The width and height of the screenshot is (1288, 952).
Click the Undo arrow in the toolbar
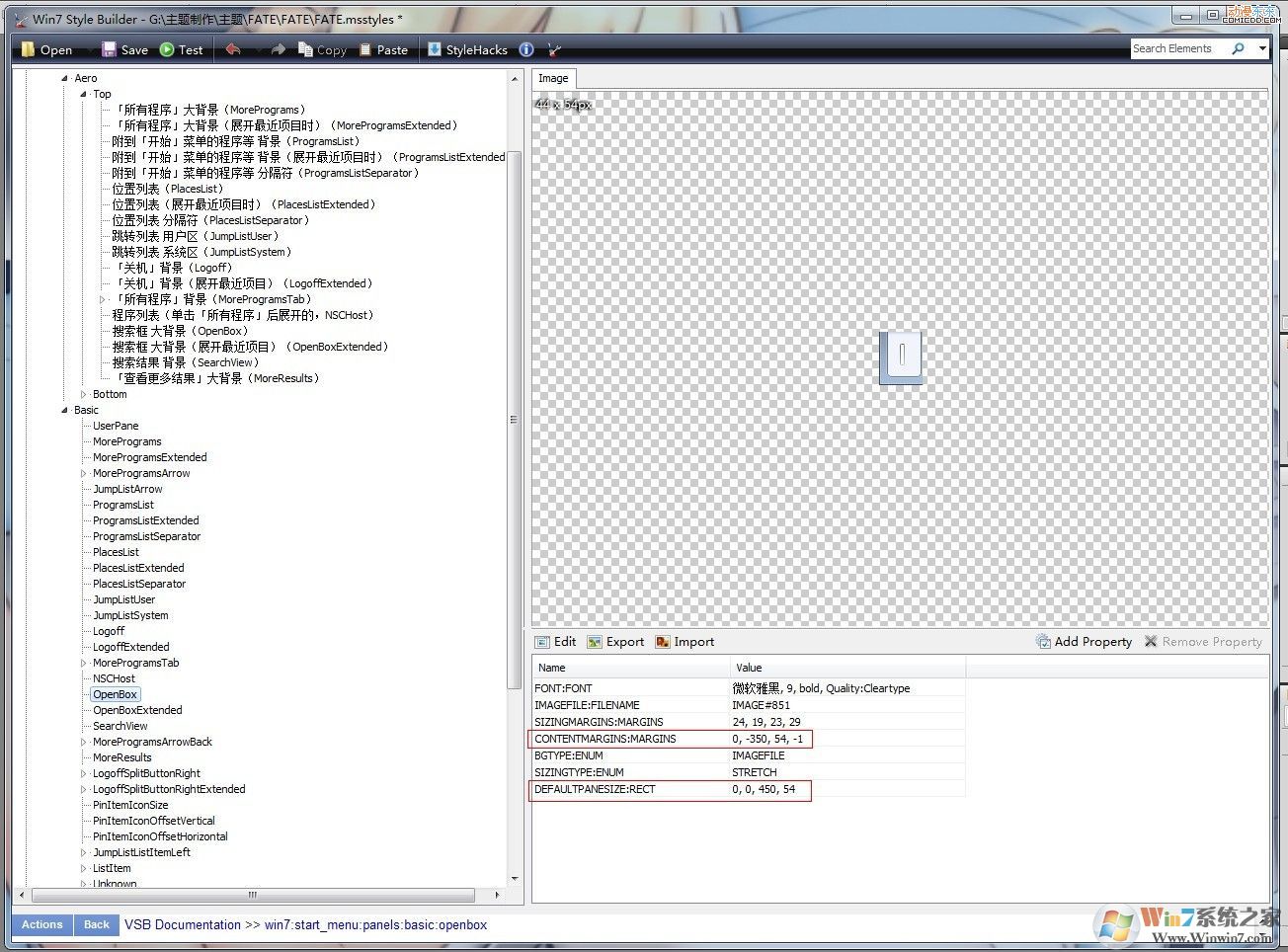coord(234,48)
